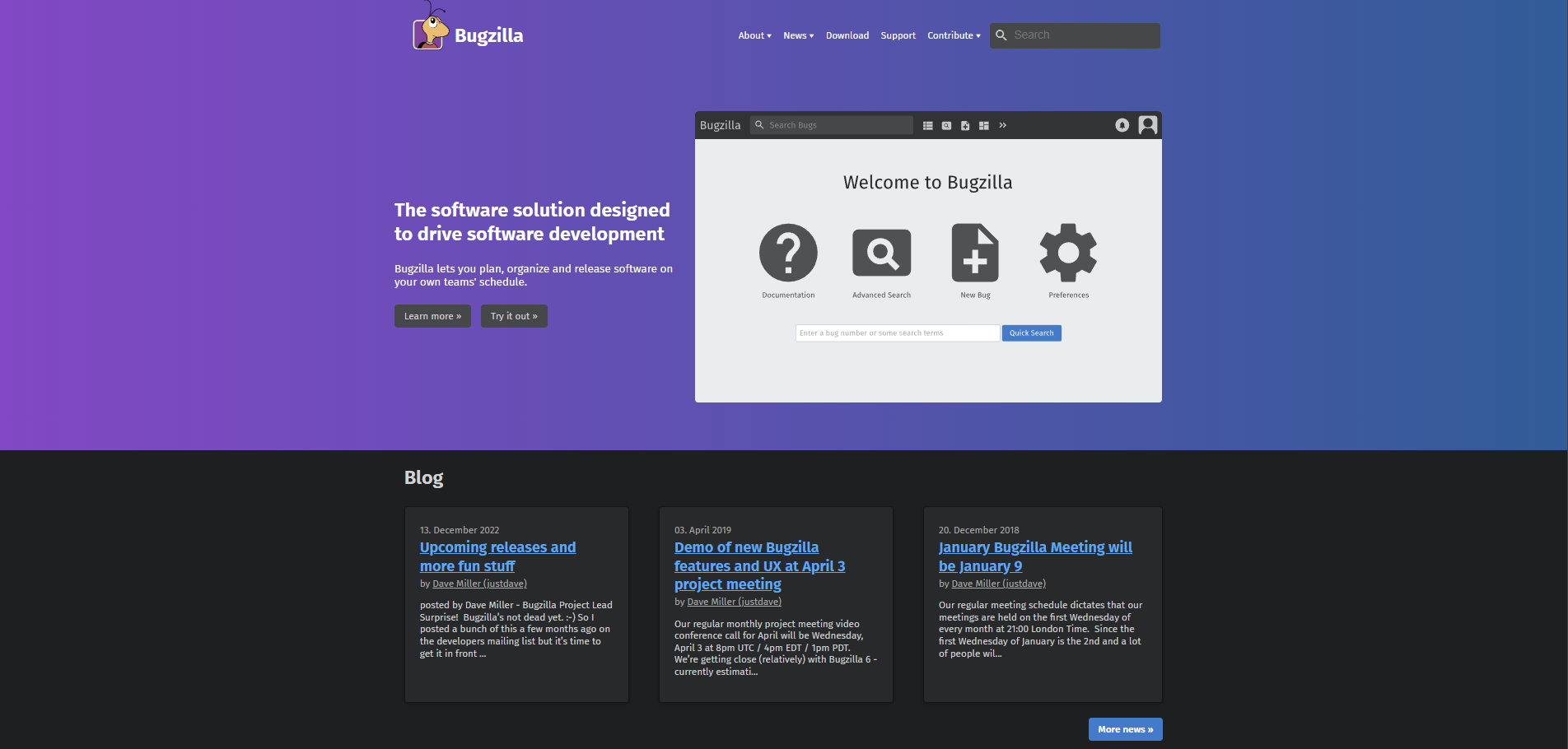Click the '03. April 2019' date text
The width and height of the screenshot is (1568, 749).
coord(702,530)
